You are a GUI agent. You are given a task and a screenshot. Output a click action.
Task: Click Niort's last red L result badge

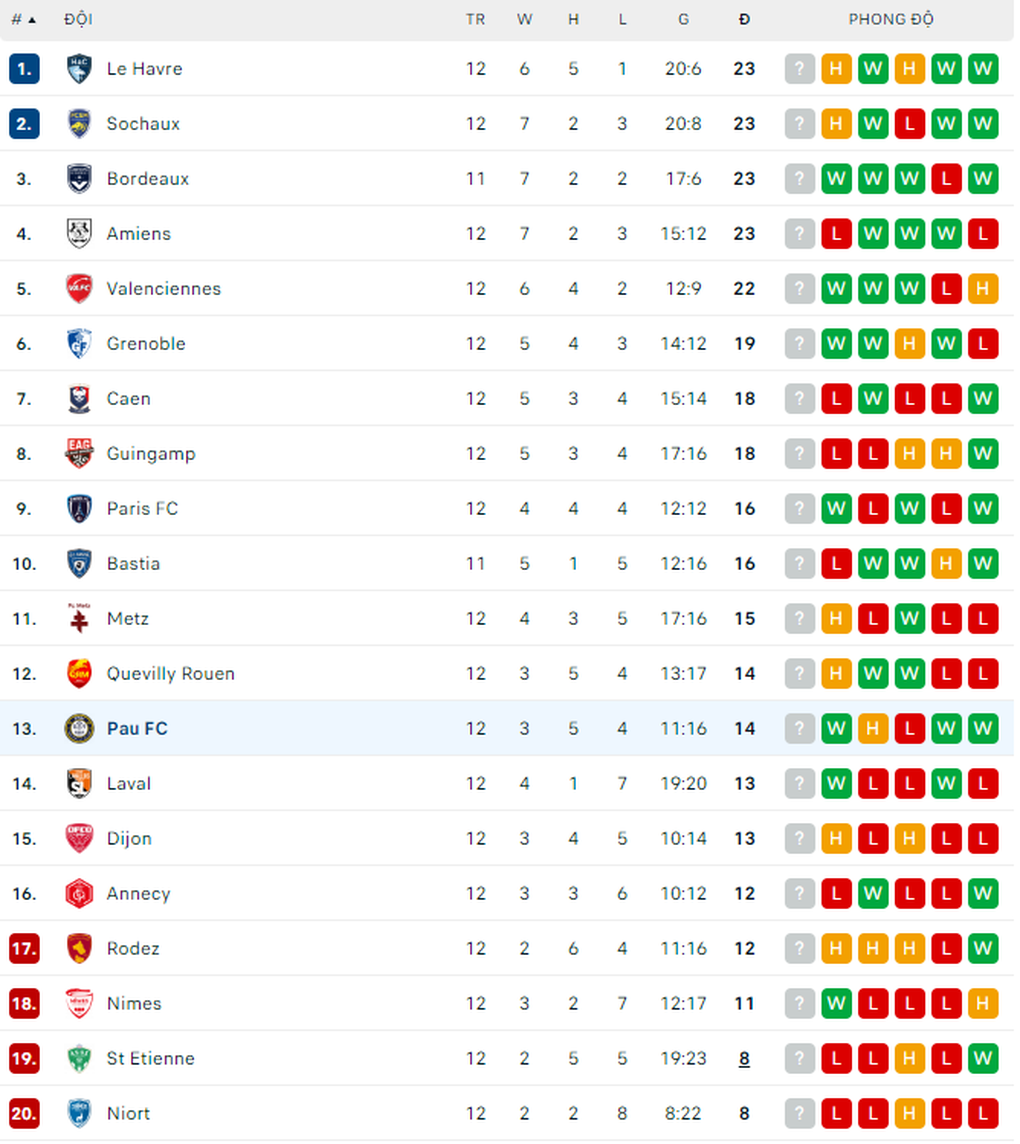[x=983, y=1113]
